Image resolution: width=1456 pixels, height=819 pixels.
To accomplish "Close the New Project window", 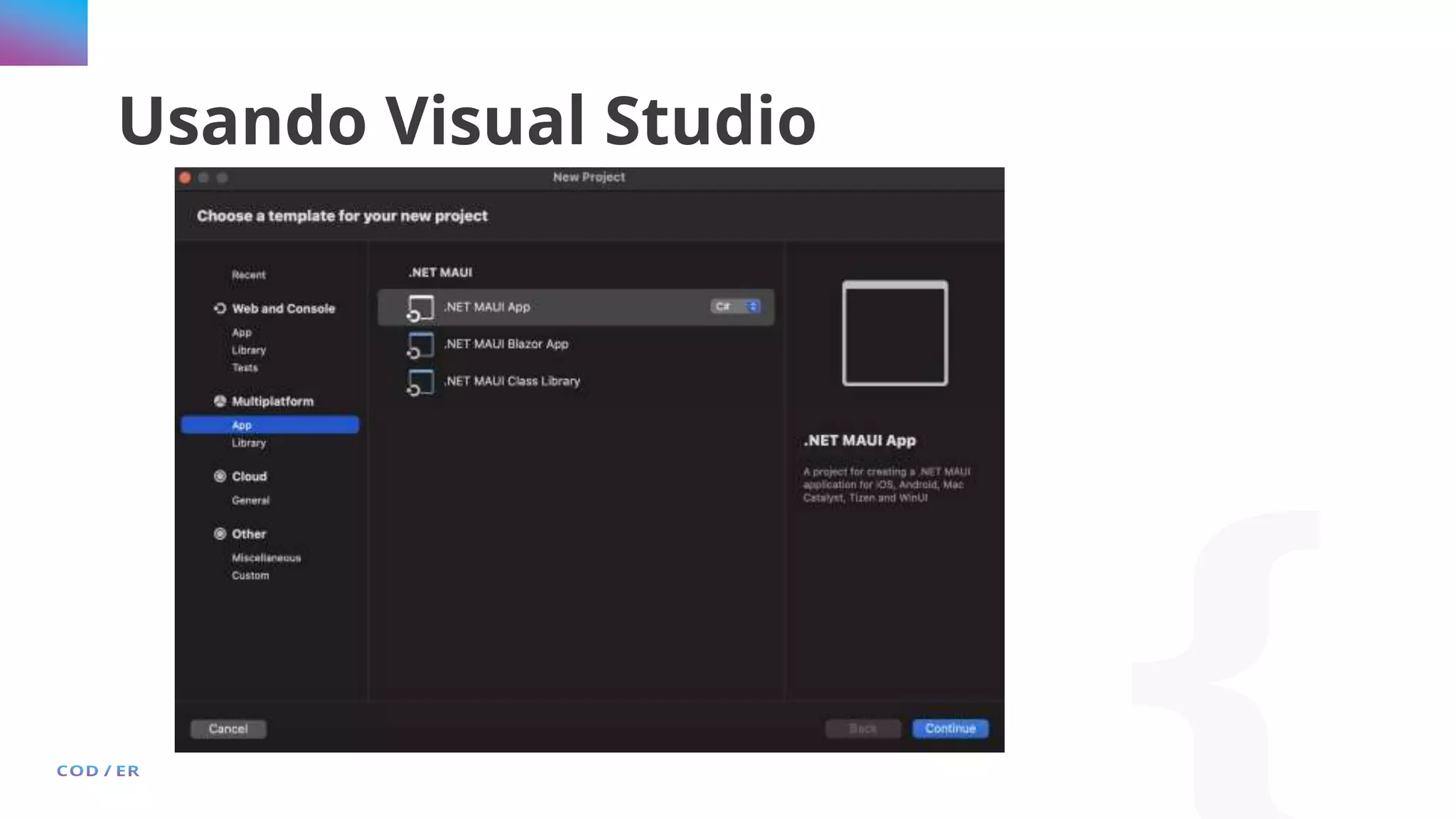I will pyautogui.click(x=185, y=178).
